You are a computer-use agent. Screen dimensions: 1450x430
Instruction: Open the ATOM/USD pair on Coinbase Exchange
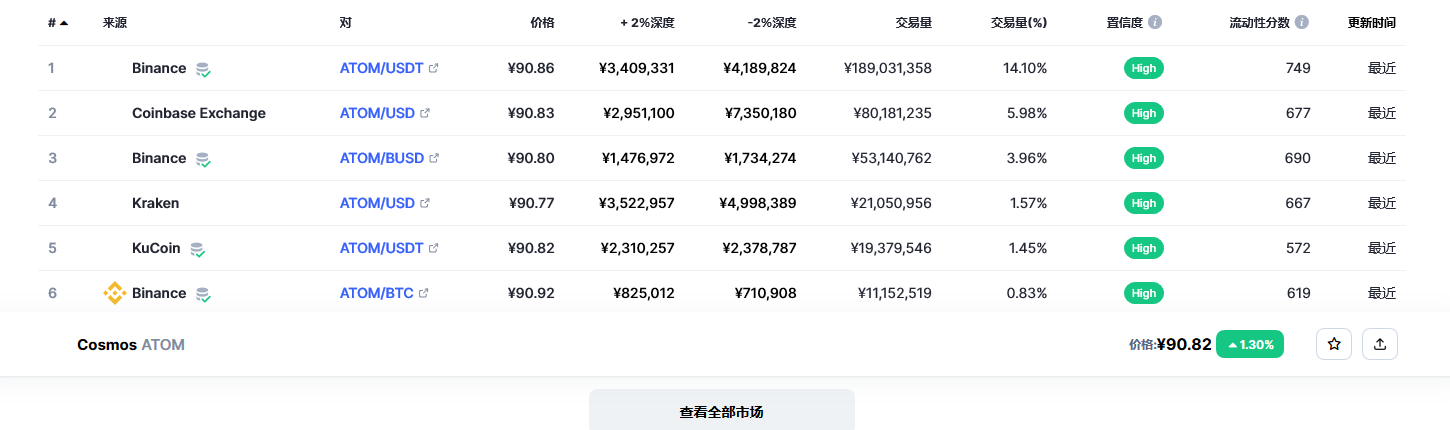pyautogui.click(x=377, y=113)
